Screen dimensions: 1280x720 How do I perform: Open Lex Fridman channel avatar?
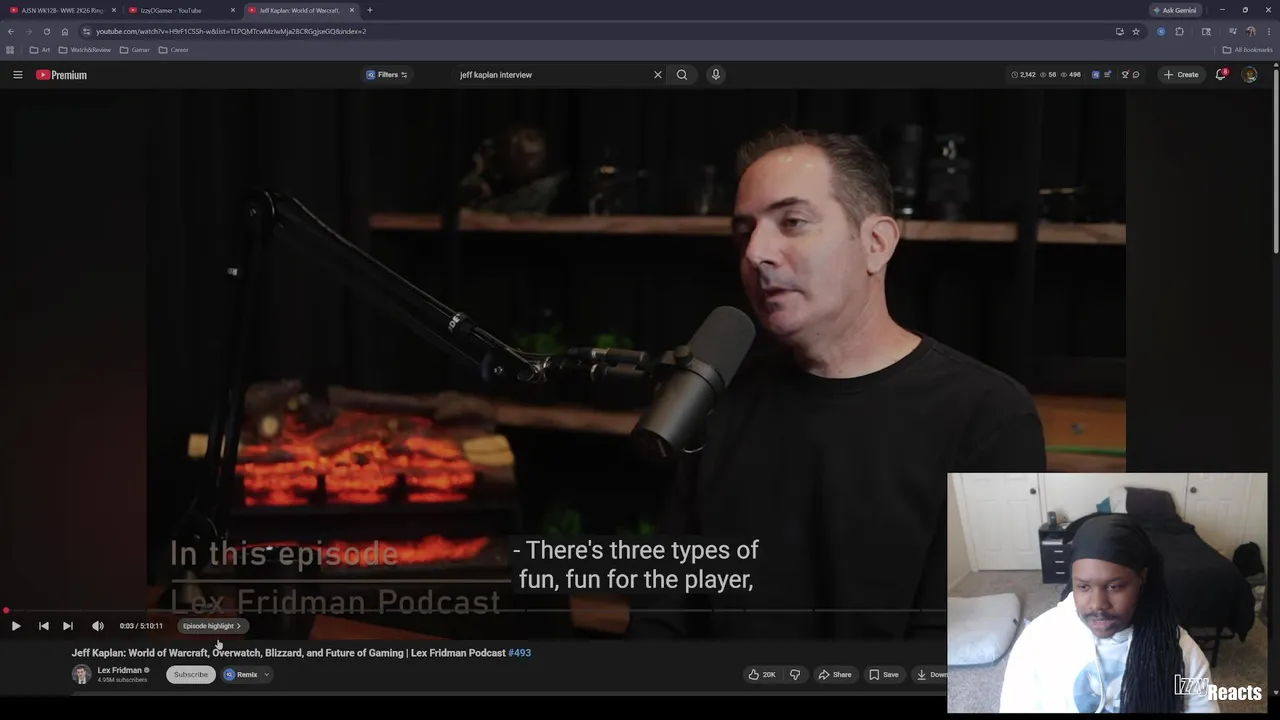(81, 675)
